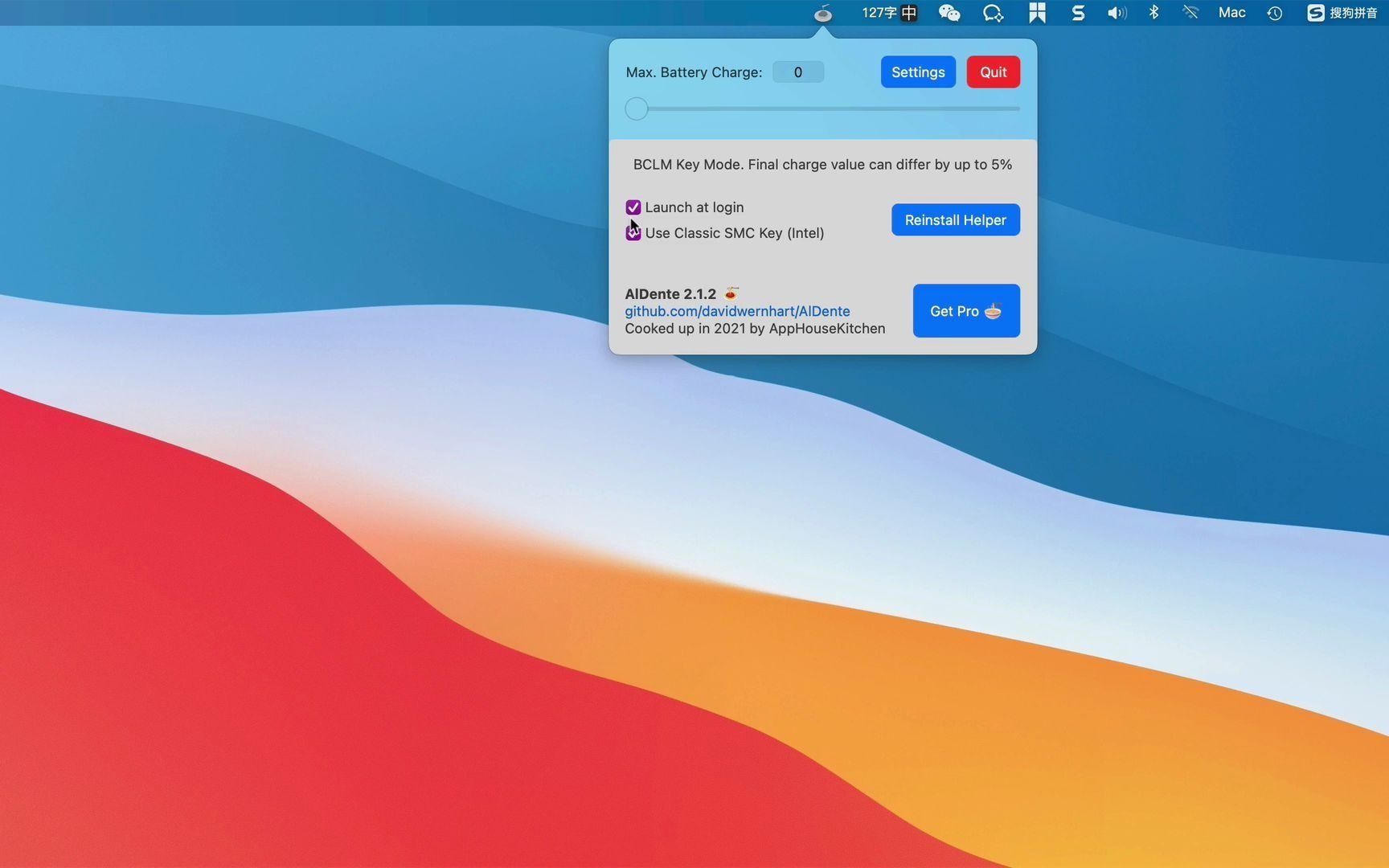The width and height of the screenshot is (1389, 868).
Task: Click the bookmark-shaped menu bar icon
Action: 1037,13
